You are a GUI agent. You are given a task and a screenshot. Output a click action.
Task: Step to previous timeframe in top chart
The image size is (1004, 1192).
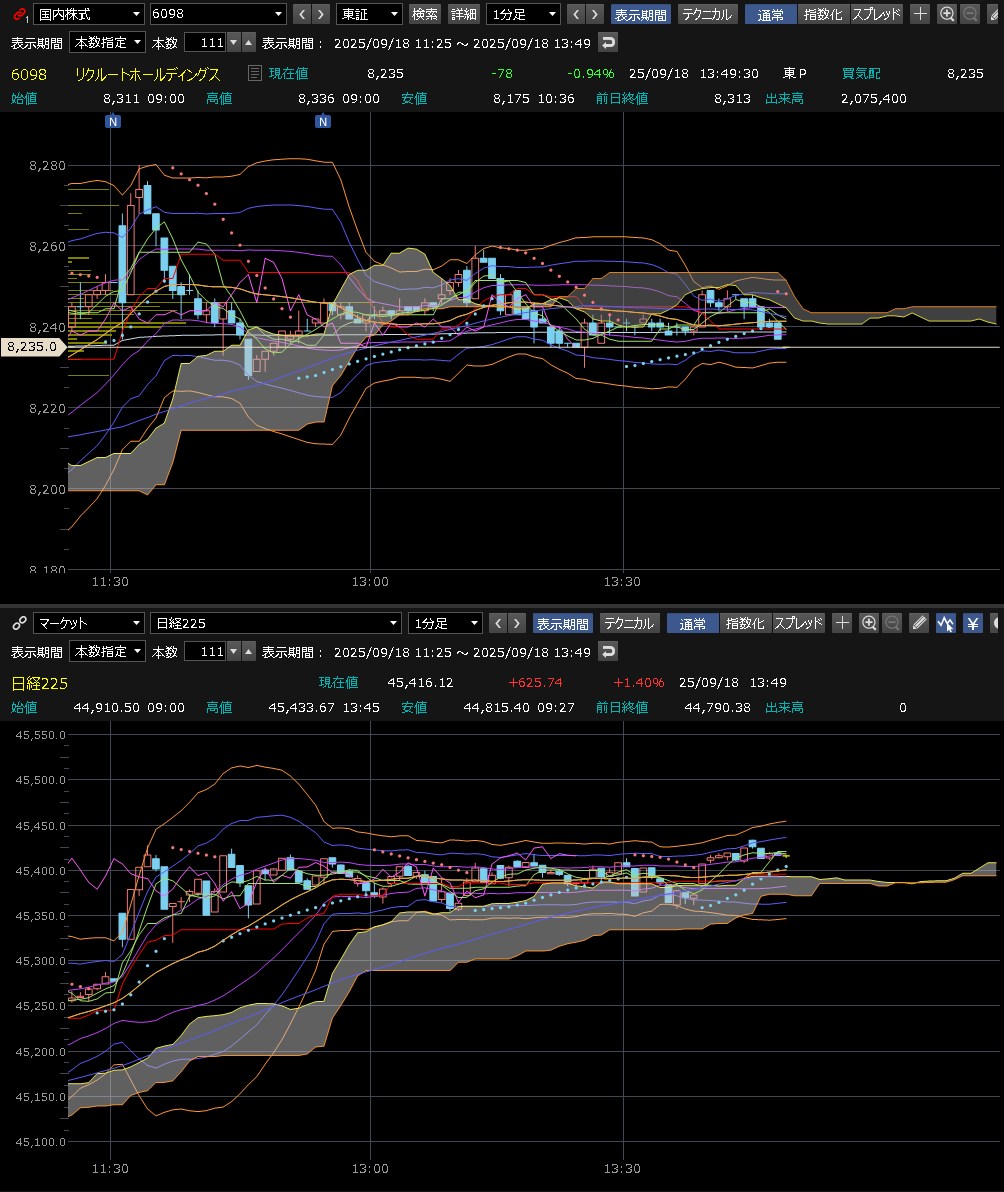click(x=576, y=14)
